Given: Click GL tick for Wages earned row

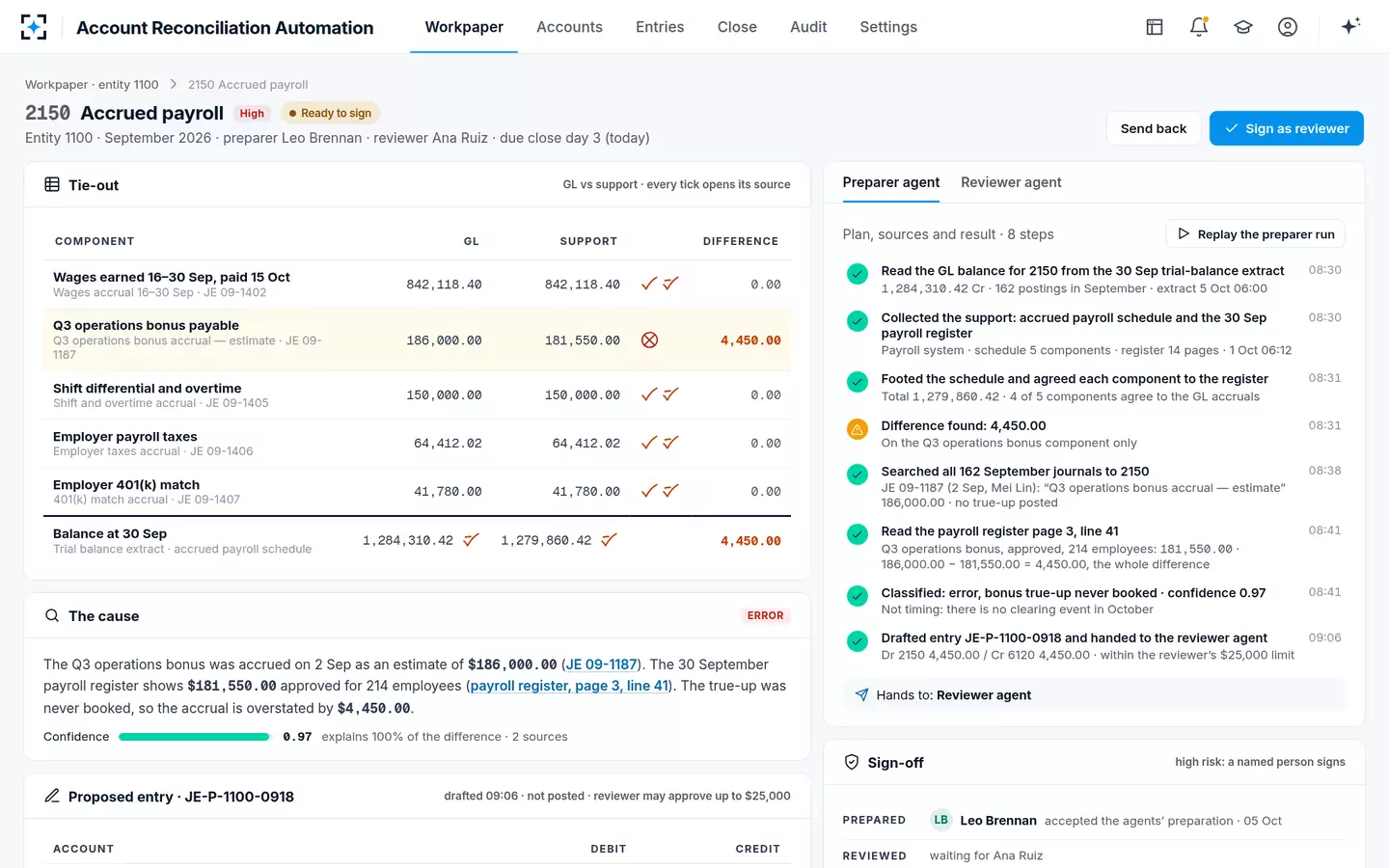Looking at the screenshot, I should (649, 284).
